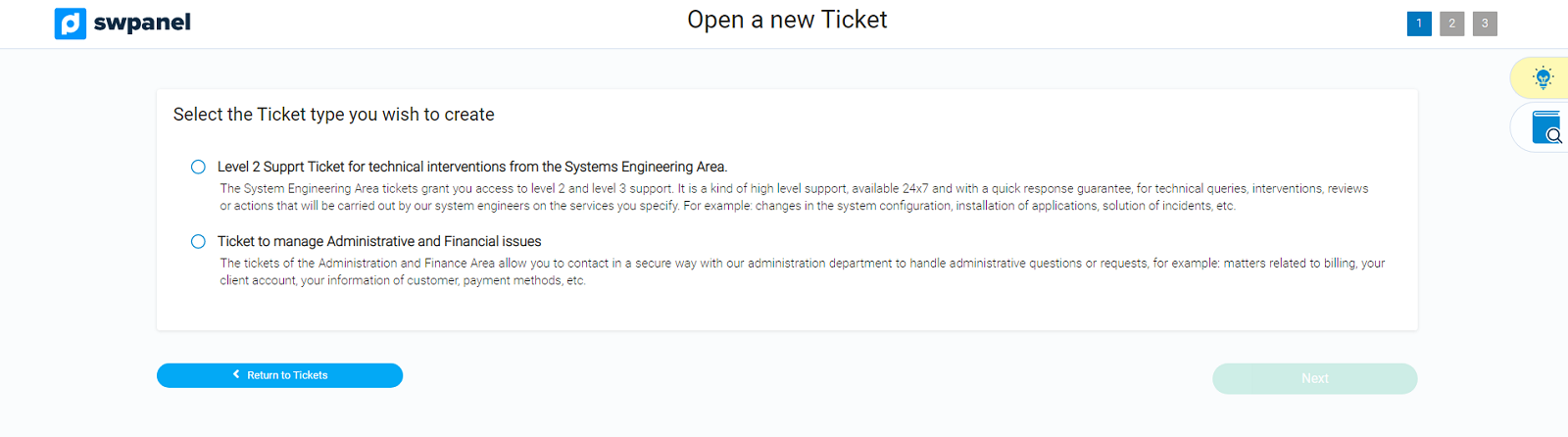Click the Administration and Finance Area description
Viewport: 1568px width, 437px height.
[802, 271]
